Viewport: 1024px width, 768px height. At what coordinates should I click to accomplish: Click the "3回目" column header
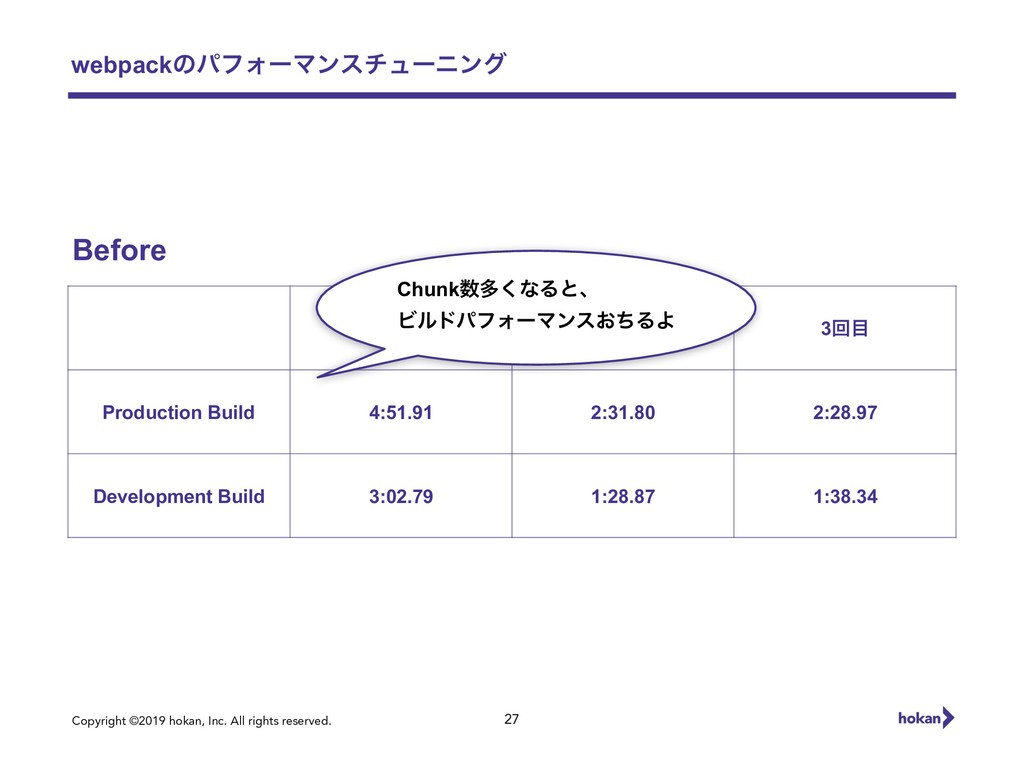click(x=844, y=328)
